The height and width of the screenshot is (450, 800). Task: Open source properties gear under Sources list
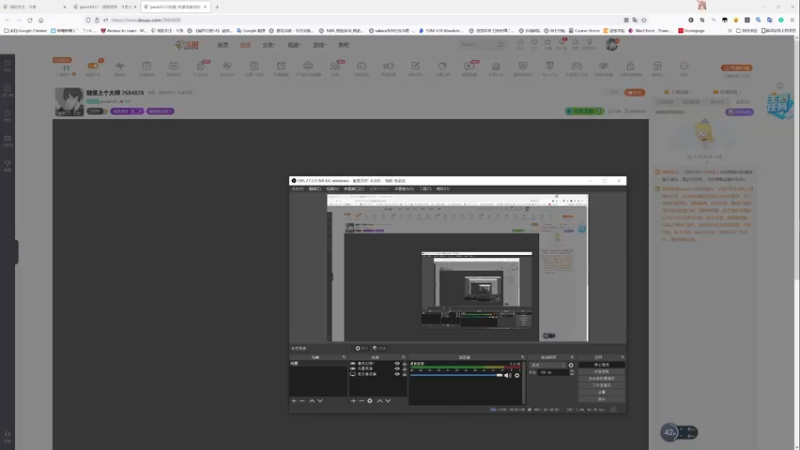pyautogui.click(x=370, y=401)
